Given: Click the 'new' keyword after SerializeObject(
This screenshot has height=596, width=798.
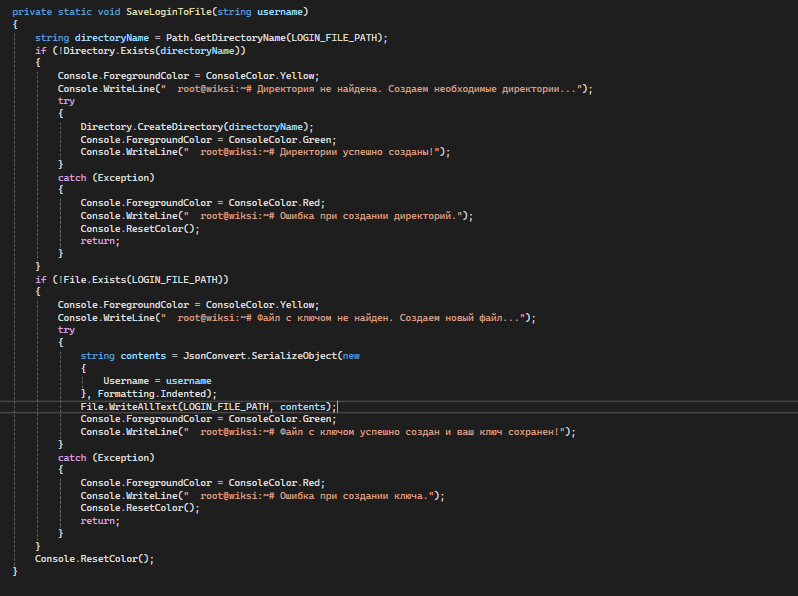Looking at the screenshot, I should [351, 356].
